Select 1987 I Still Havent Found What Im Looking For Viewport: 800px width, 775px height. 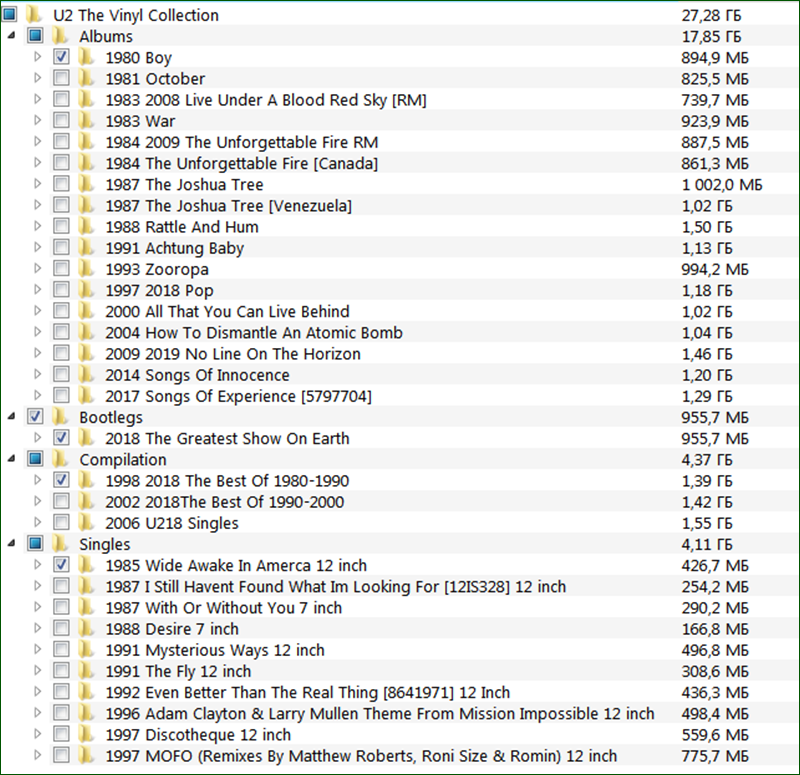coord(336,586)
